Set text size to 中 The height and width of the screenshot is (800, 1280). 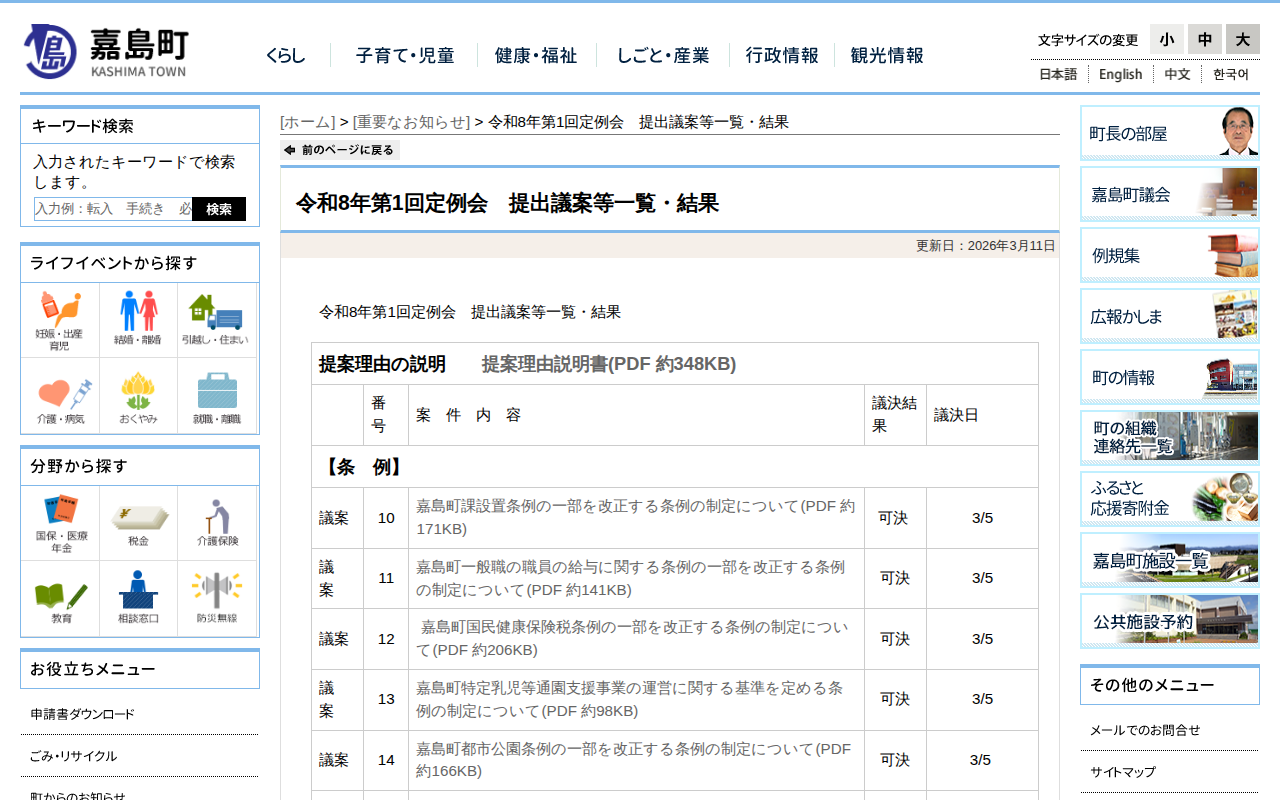click(1204, 39)
